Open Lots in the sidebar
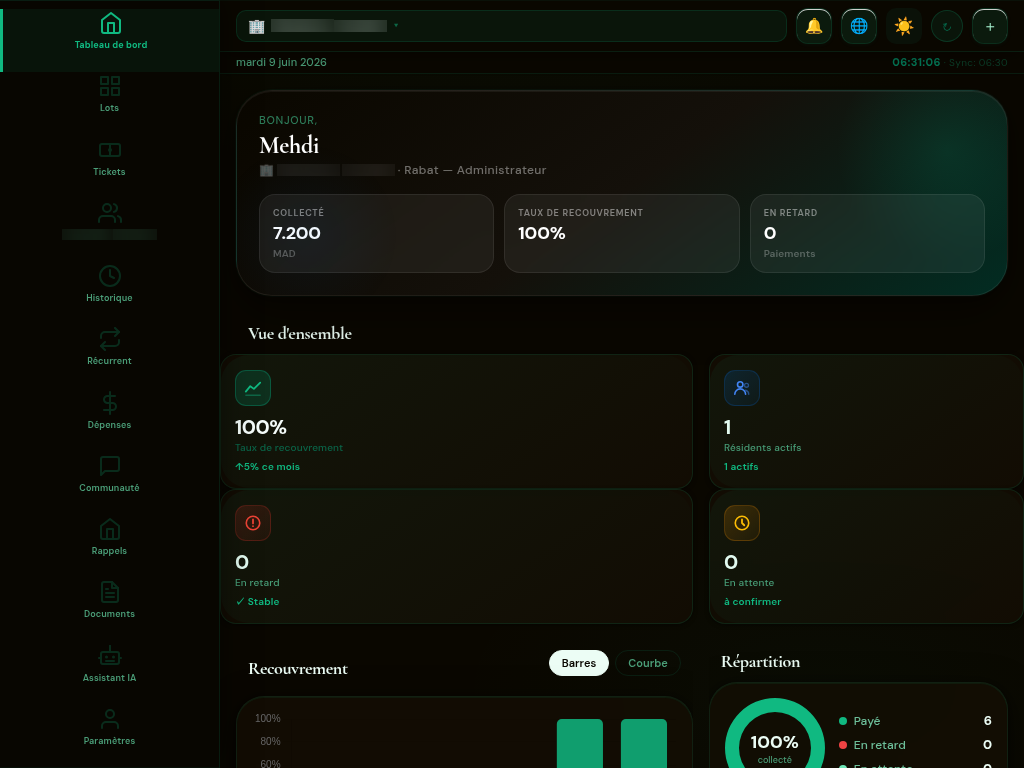This screenshot has width=1024, height=768. pos(110,95)
